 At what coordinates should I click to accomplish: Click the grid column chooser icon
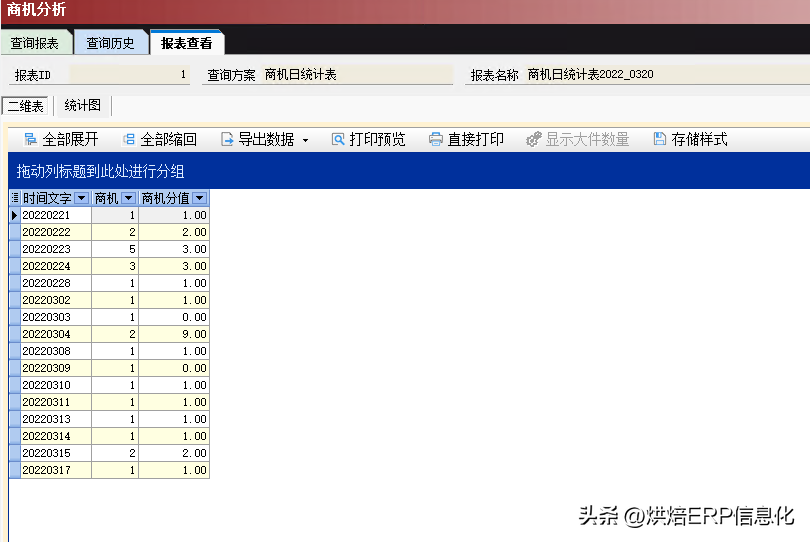pyautogui.click(x=15, y=197)
